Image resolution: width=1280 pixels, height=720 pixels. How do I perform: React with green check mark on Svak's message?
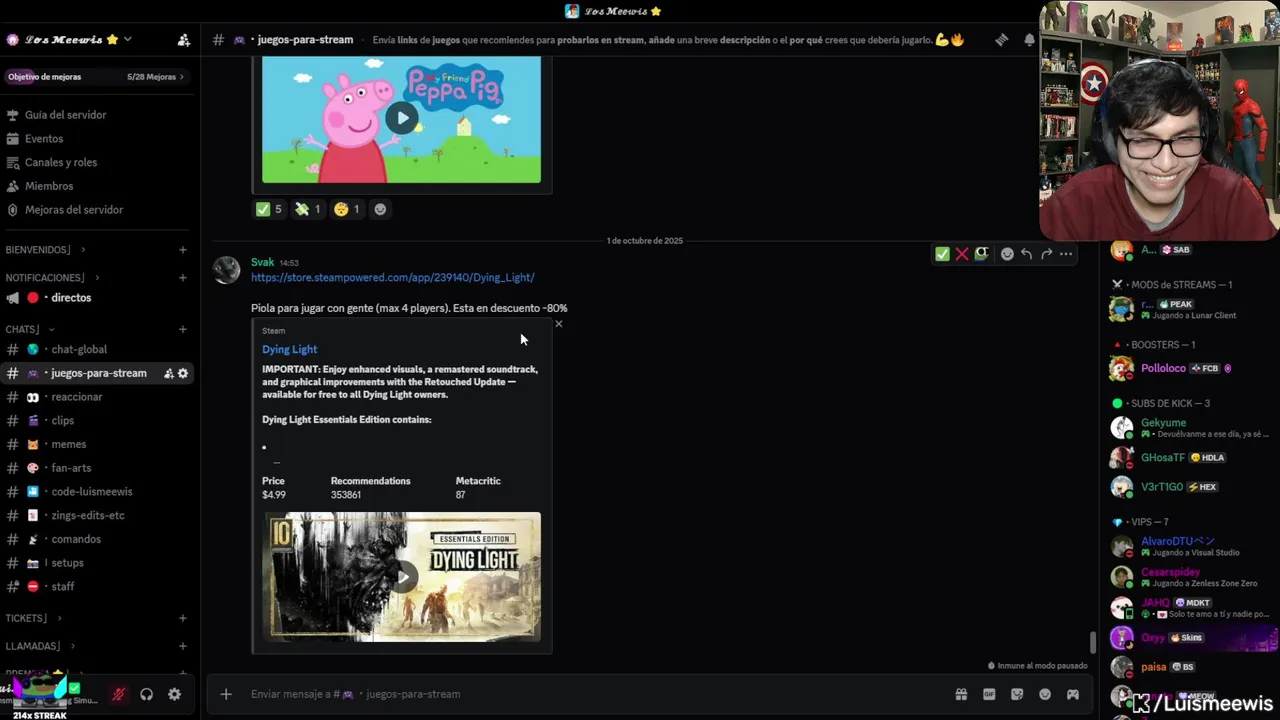pyautogui.click(x=942, y=254)
